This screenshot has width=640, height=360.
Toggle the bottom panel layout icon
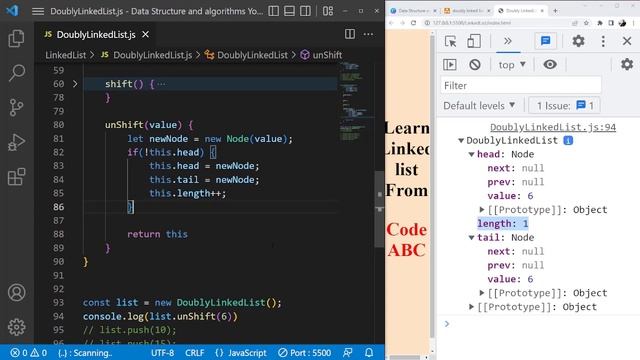(x=289, y=11)
